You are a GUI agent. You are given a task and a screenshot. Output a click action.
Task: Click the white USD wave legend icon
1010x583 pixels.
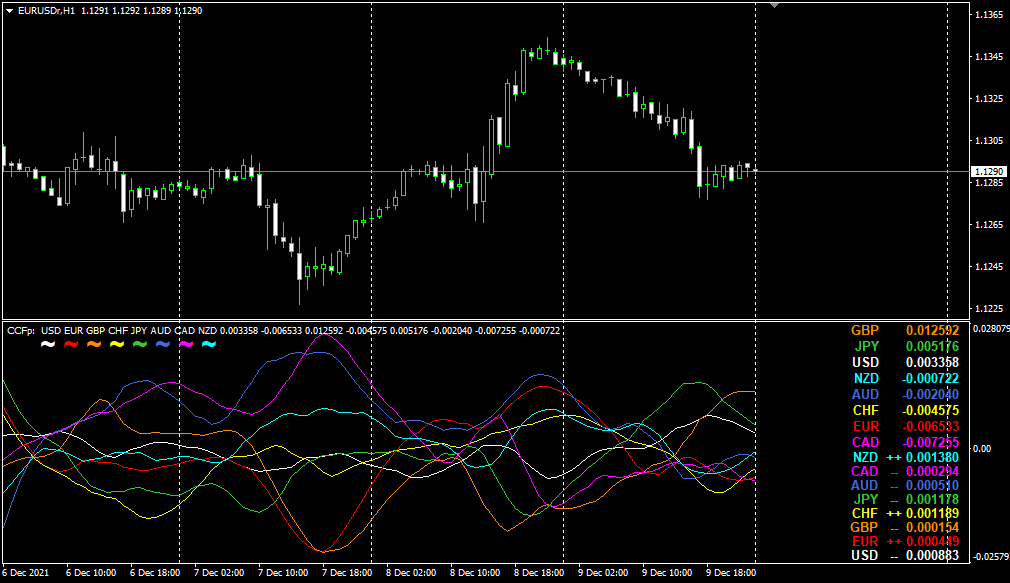click(x=47, y=345)
